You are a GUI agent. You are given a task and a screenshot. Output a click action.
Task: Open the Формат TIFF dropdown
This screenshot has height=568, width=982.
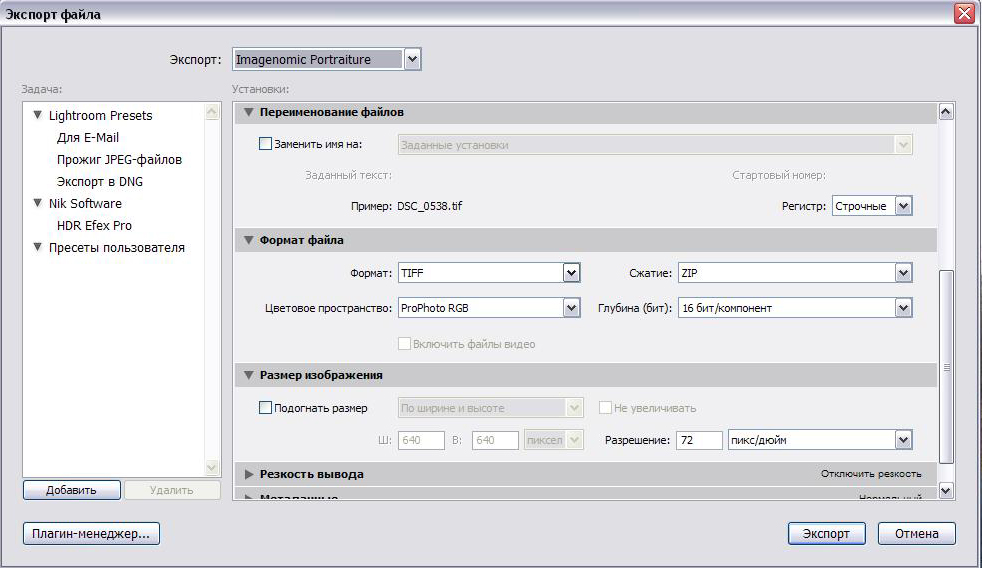(571, 273)
